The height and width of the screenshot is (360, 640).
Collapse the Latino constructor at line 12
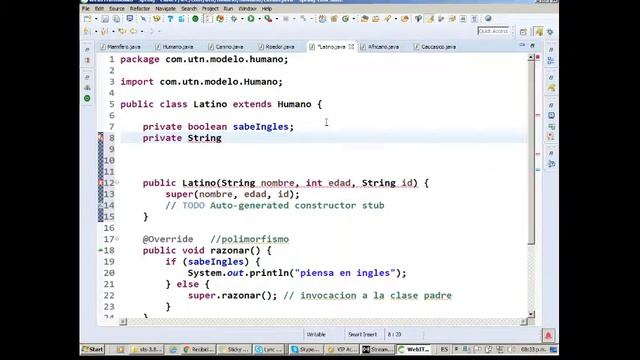[x=117, y=182]
